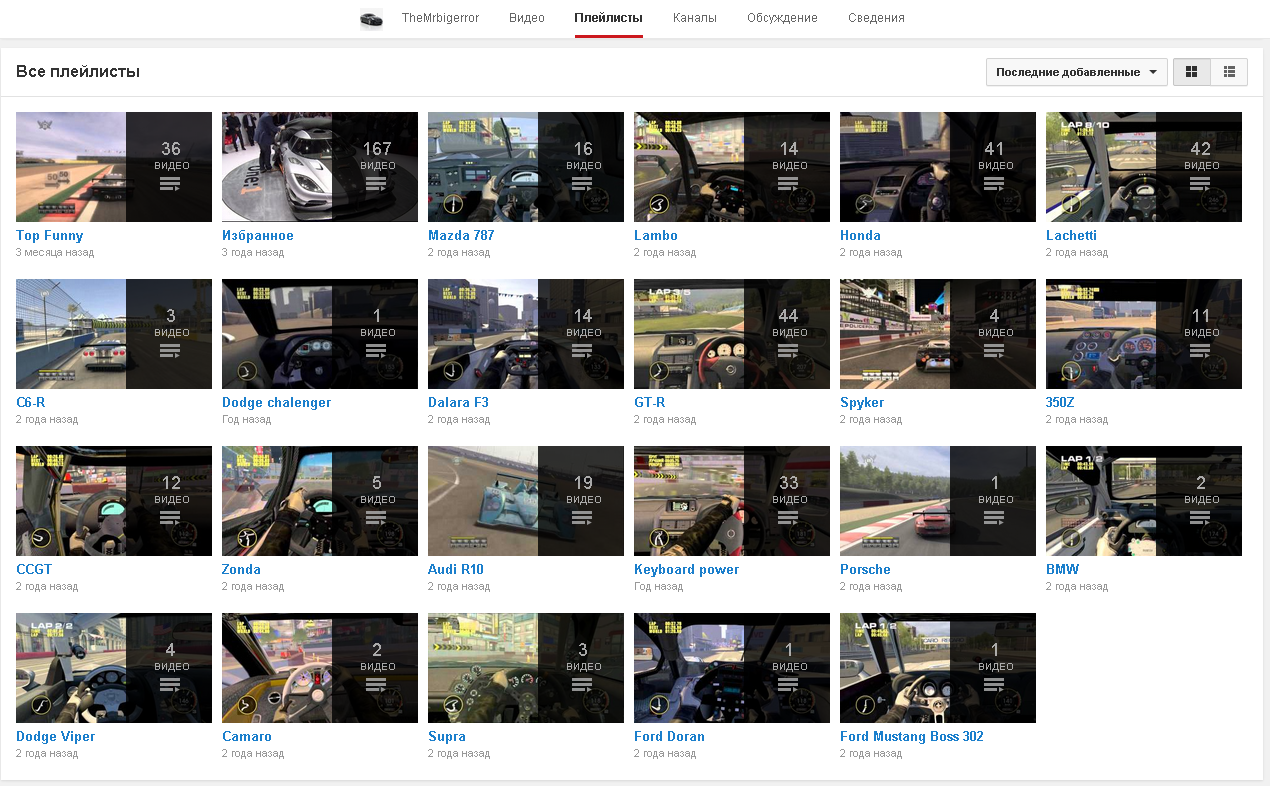Open the CCGT playlist title
This screenshot has height=786, width=1270.
[x=34, y=570]
